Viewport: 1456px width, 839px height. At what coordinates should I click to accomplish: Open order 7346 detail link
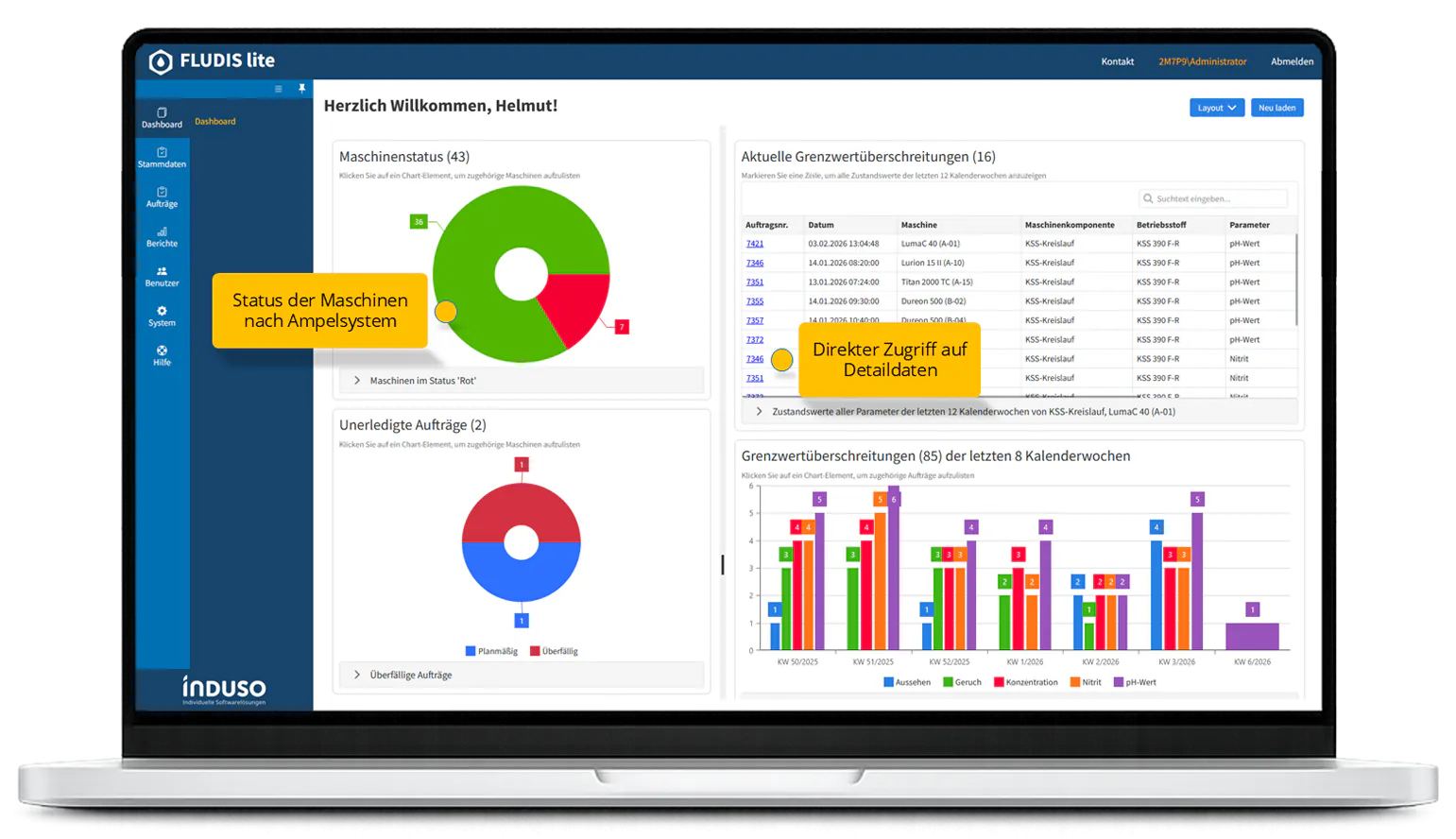click(x=755, y=262)
